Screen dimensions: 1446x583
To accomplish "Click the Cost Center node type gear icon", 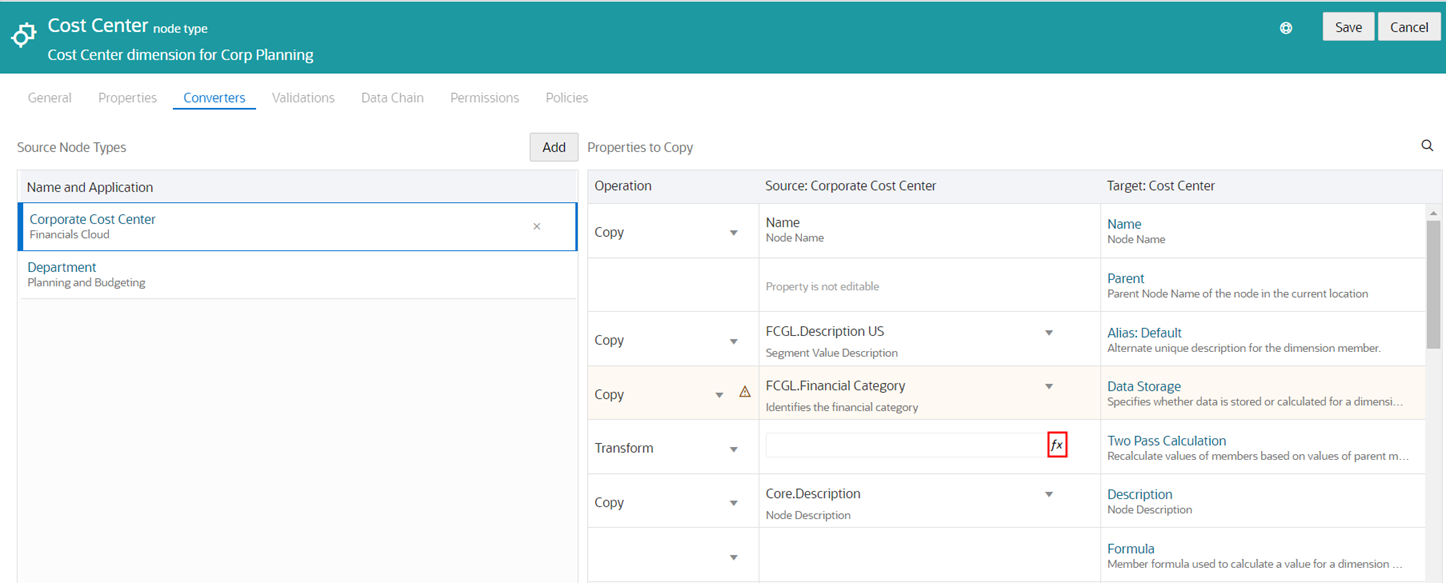I will [x=24, y=35].
